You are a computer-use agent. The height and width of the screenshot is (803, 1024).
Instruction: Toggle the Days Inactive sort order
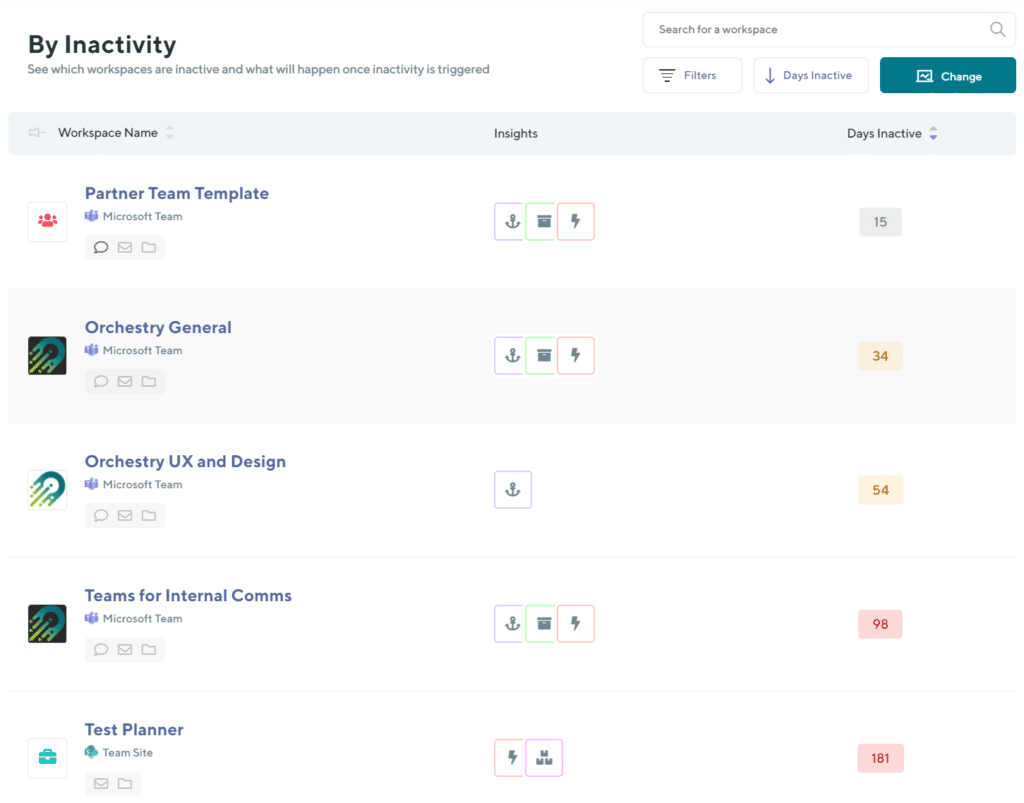[933, 132]
